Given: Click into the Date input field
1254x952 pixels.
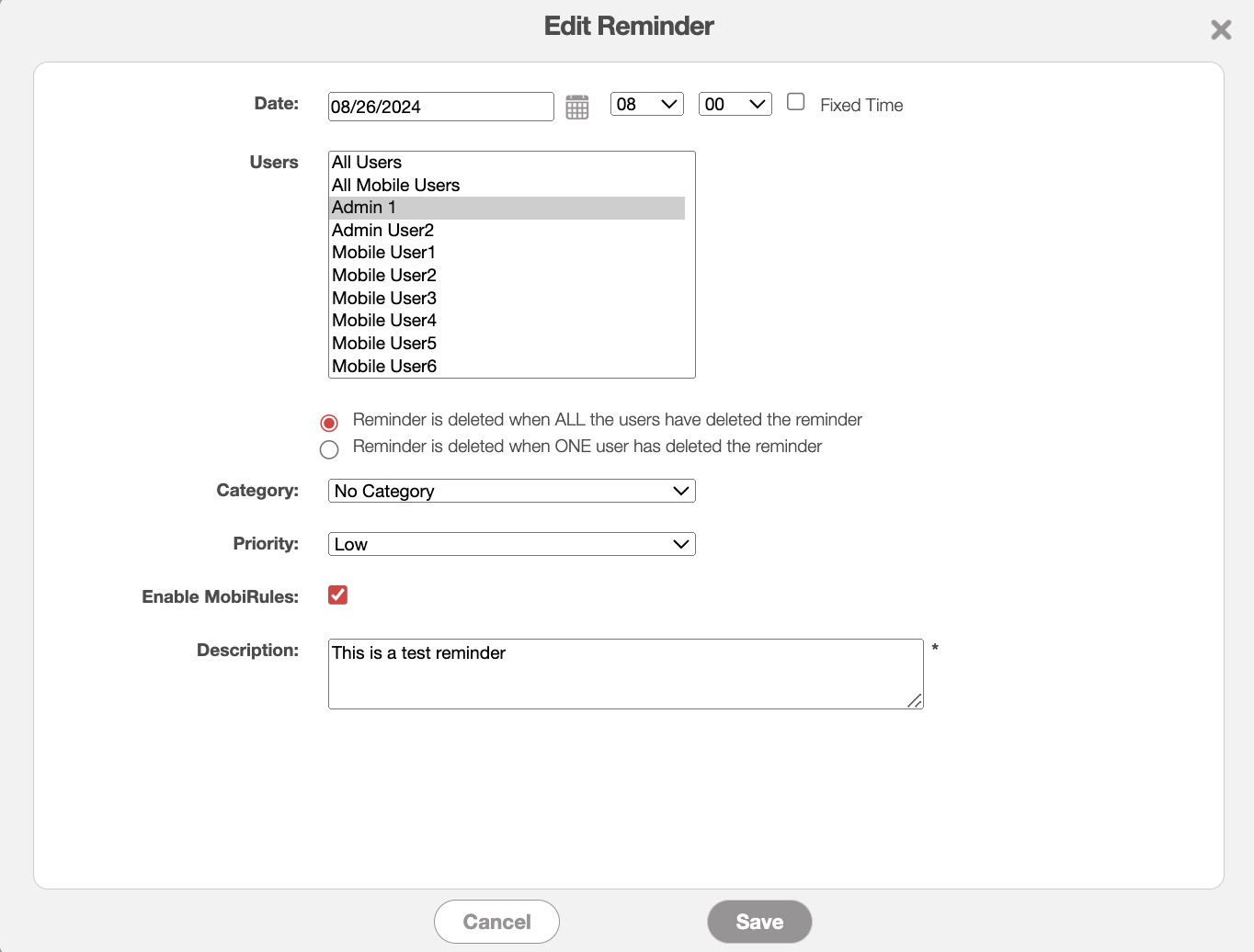Looking at the screenshot, I should [x=440, y=107].
